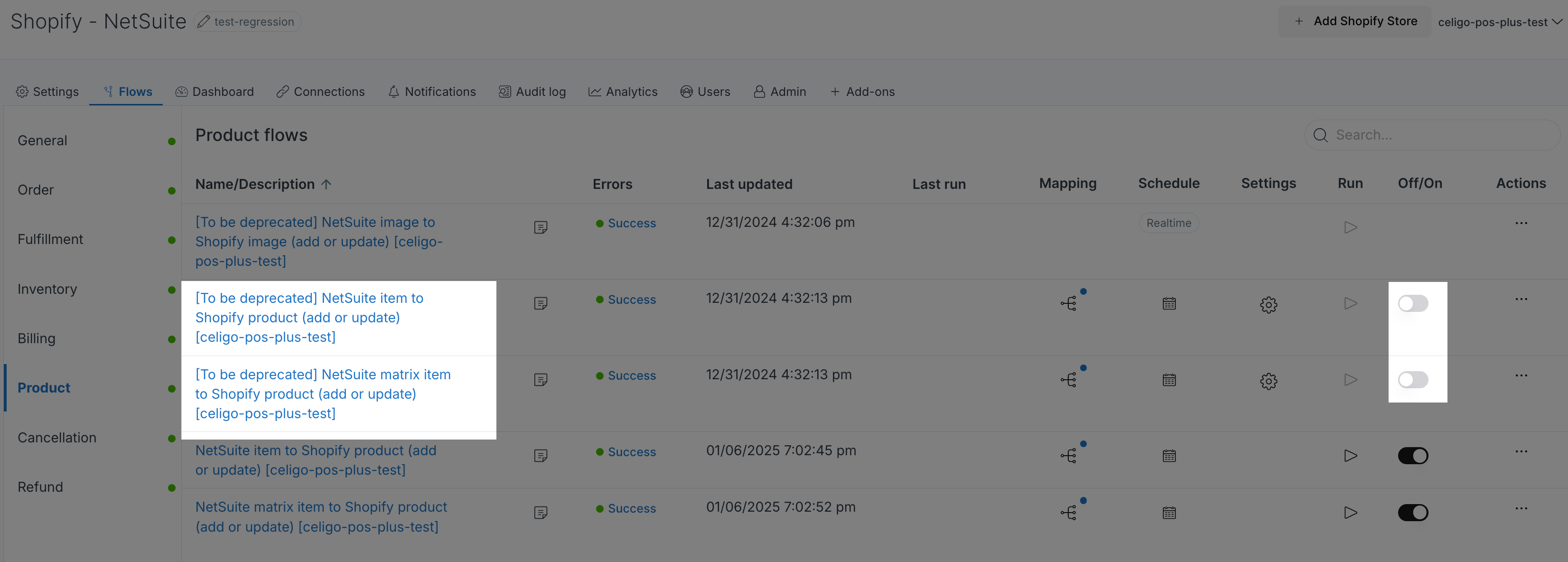Enable the deprecated NetSuite item flow toggle
The image size is (1568, 562).
click(x=1413, y=303)
